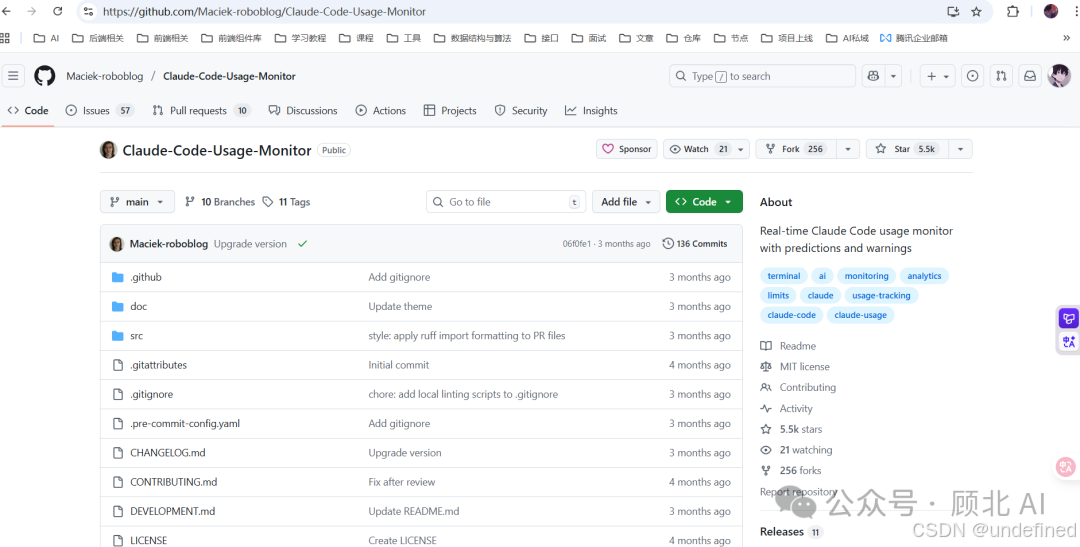Expand the Fork options dropdown arrow
1080x547 pixels.
pyautogui.click(x=848, y=149)
